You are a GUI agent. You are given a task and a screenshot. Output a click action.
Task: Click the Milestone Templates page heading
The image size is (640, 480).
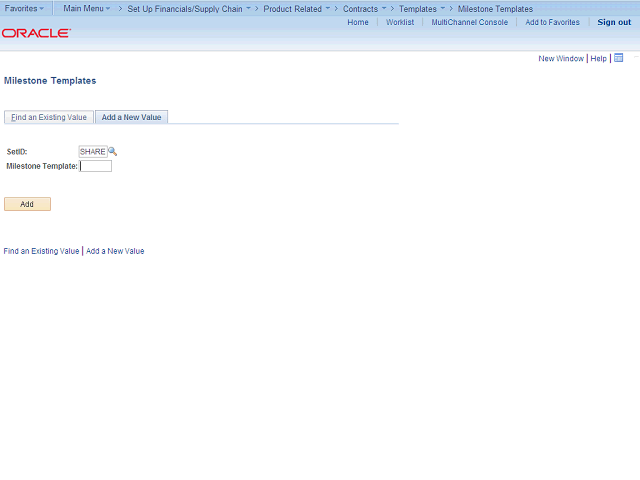[x=50, y=81]
